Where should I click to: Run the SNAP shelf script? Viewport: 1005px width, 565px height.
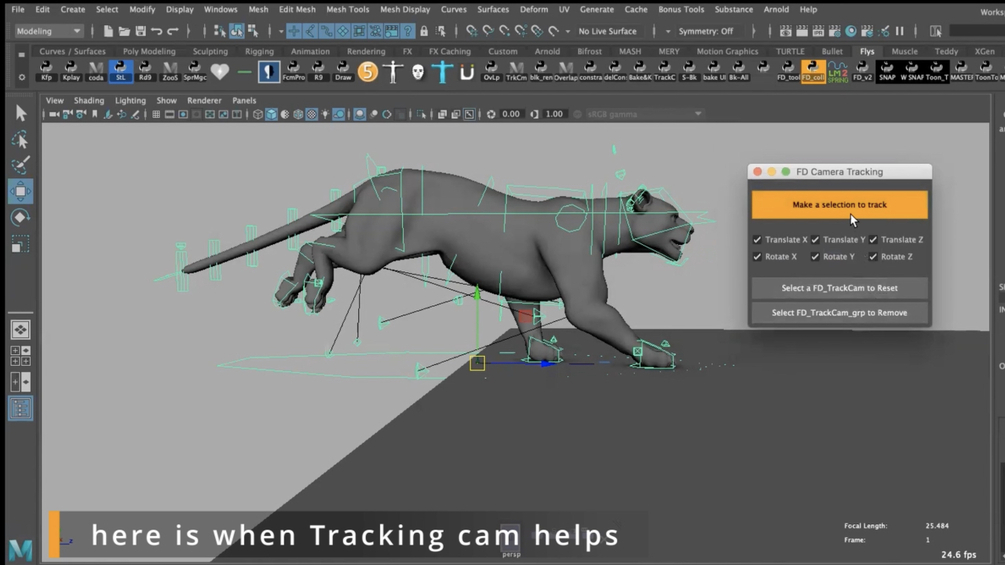[887, 71]
